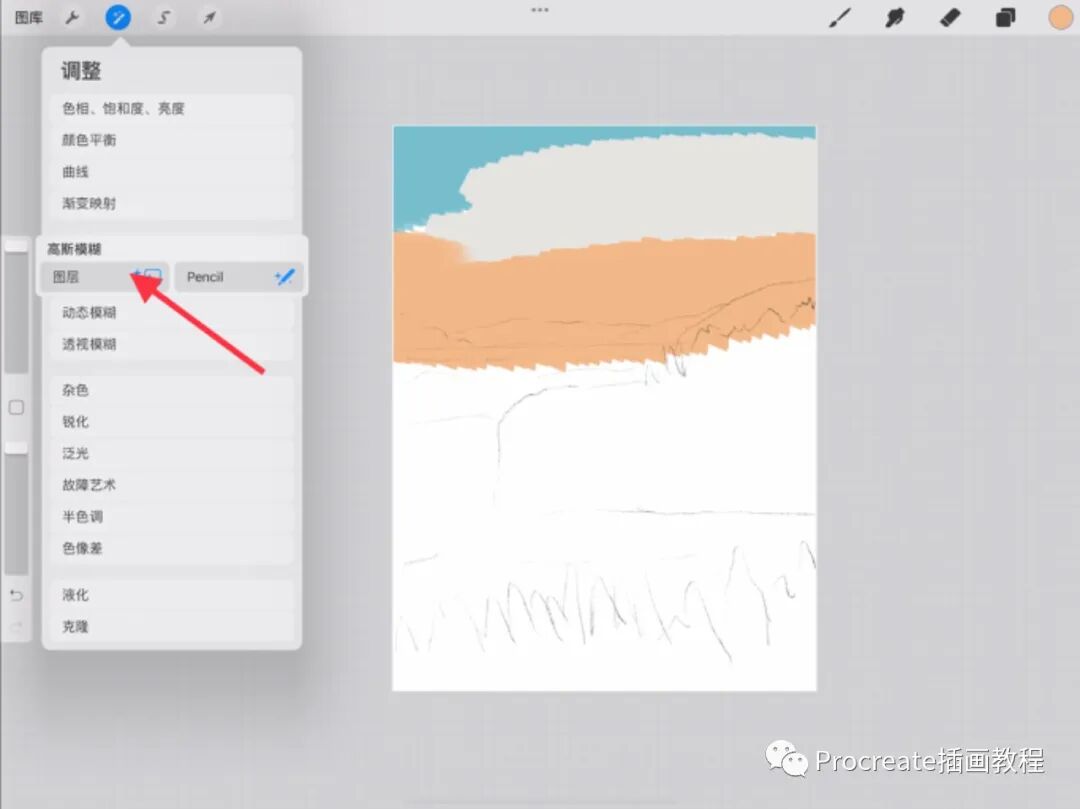The image size is (1080, 809).
Task: Open the orange color swatch
Action: tap(1060, 17)
